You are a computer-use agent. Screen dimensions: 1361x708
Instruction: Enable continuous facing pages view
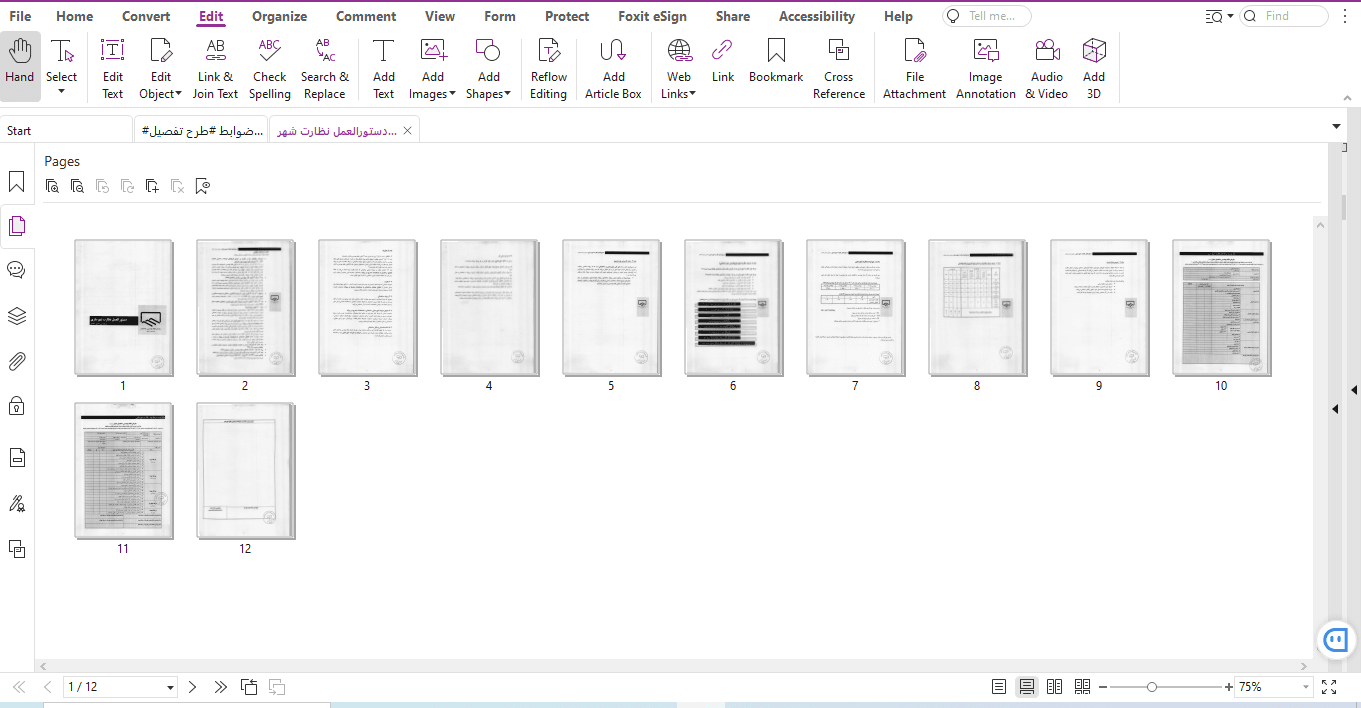coord(1082,687)
